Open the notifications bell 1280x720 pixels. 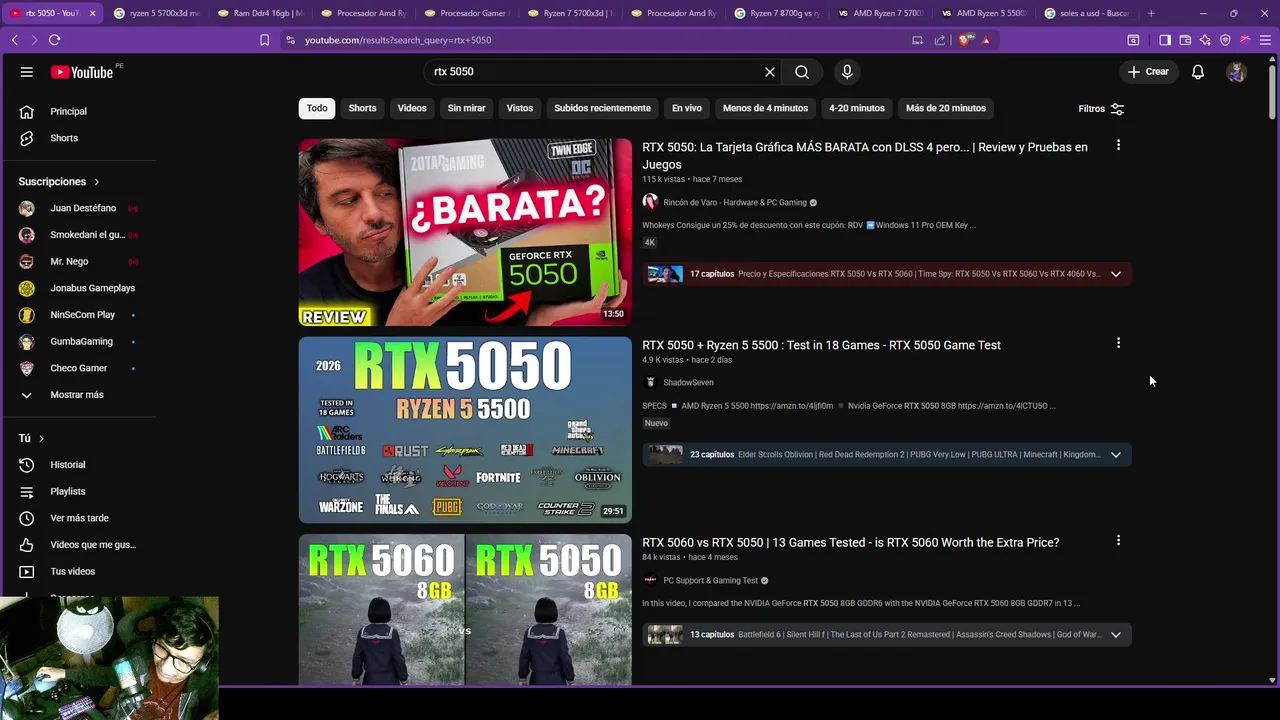[1198, 72]
